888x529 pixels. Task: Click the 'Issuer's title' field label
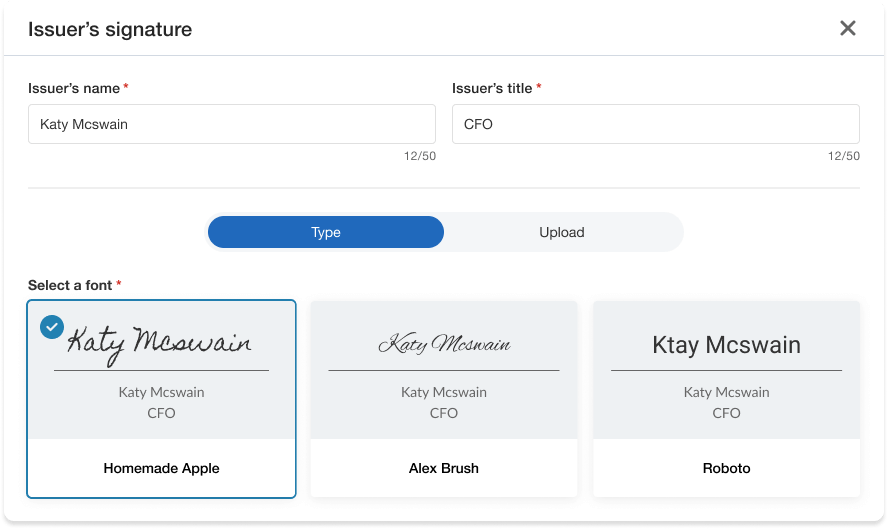[492, 88]
